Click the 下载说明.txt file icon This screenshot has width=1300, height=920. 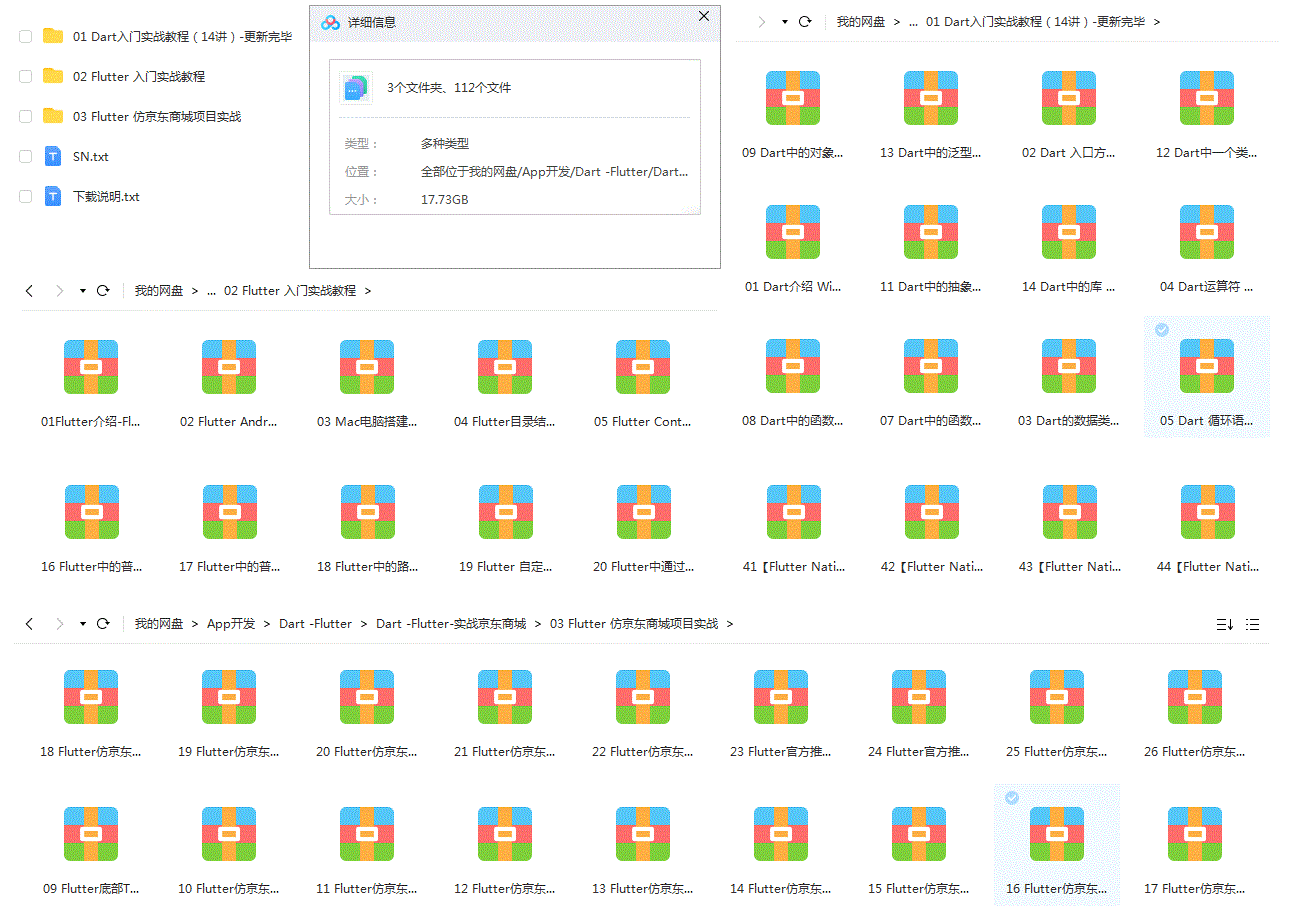(53, 196)
